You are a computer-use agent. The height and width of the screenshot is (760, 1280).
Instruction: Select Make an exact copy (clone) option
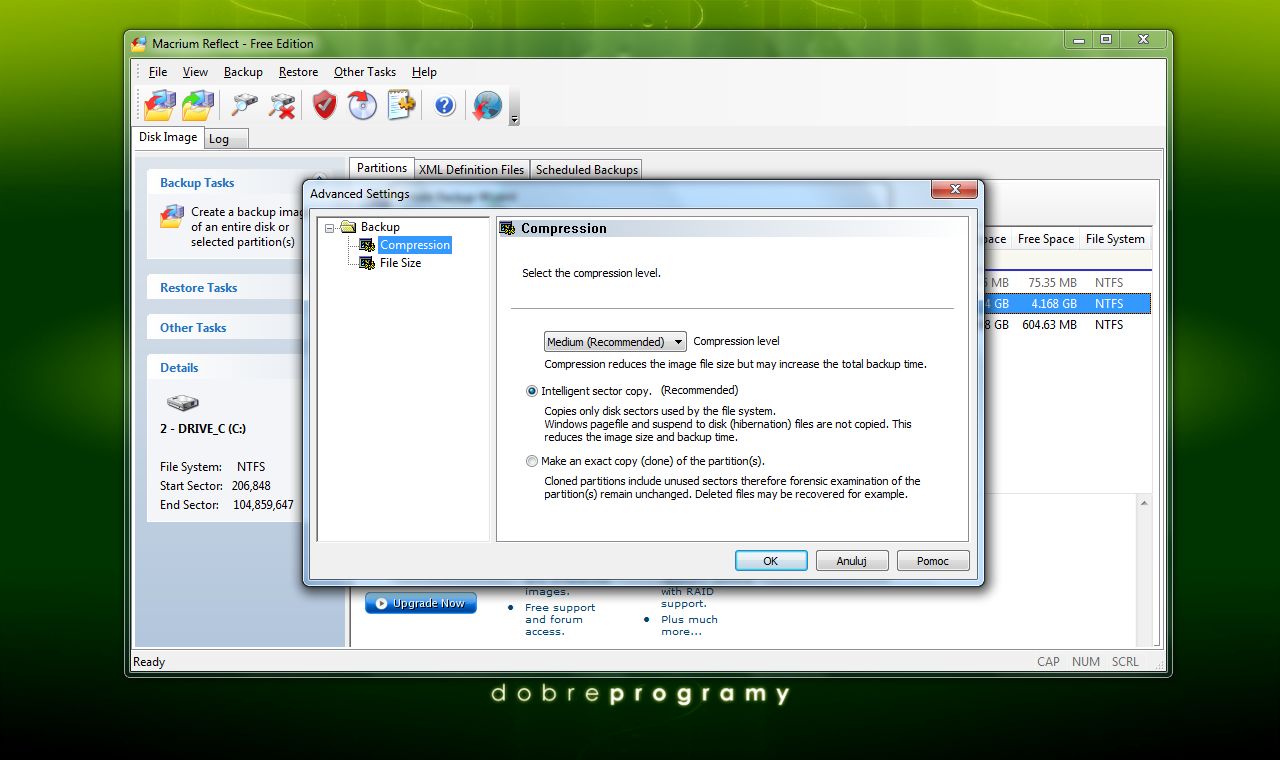tap(531, 461)
